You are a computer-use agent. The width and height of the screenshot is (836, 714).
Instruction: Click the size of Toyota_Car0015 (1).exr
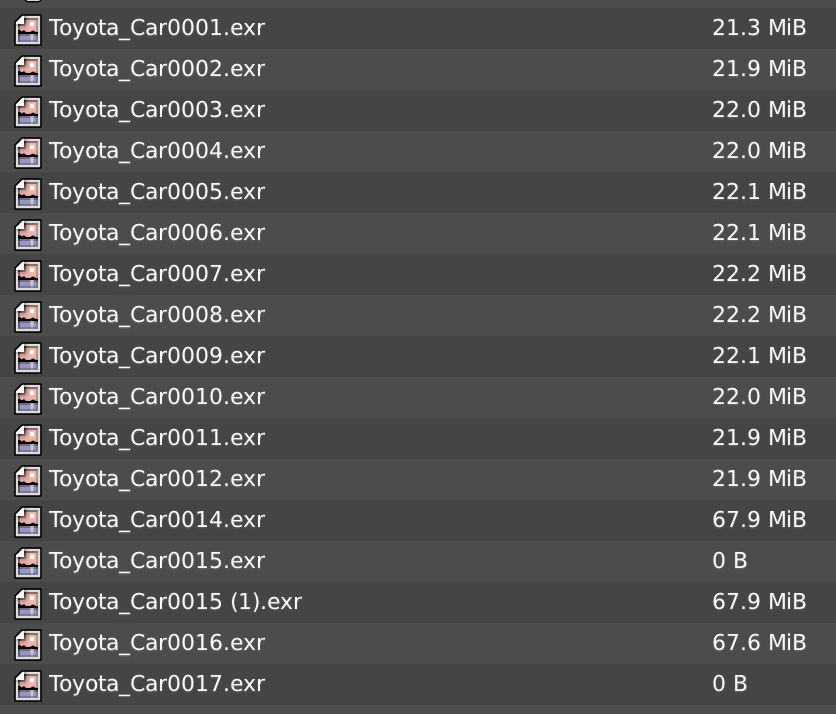759,603
